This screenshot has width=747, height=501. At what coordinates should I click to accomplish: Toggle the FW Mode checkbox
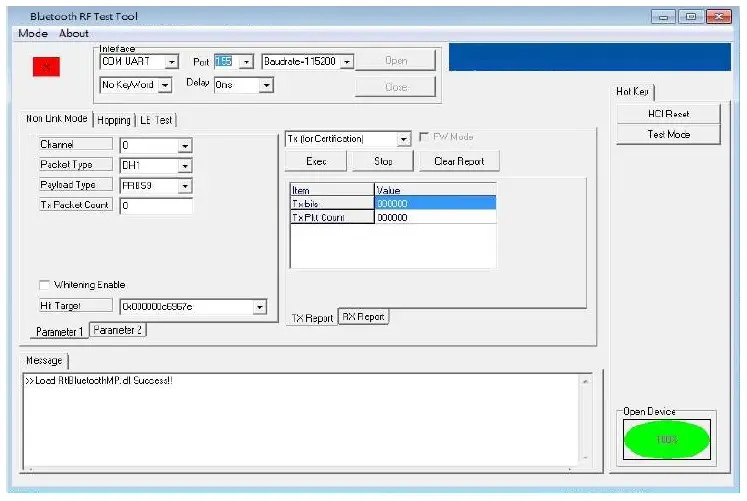tap(424, 137)
